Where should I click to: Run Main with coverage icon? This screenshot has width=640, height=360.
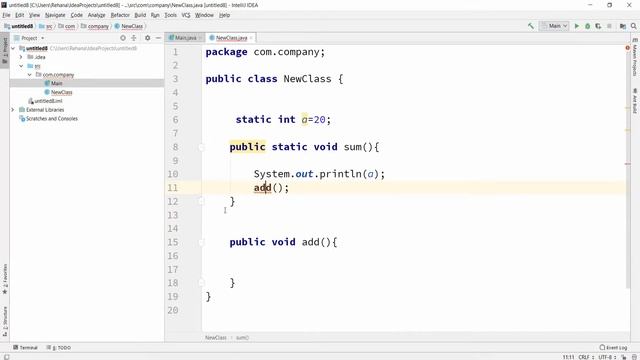coord(598,26)
